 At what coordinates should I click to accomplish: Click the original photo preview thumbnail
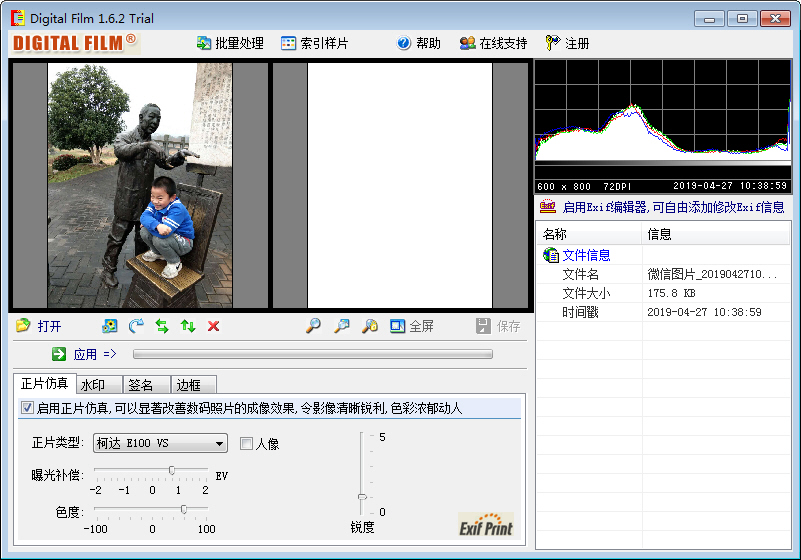pyautogui.click(x=140, y=186)
